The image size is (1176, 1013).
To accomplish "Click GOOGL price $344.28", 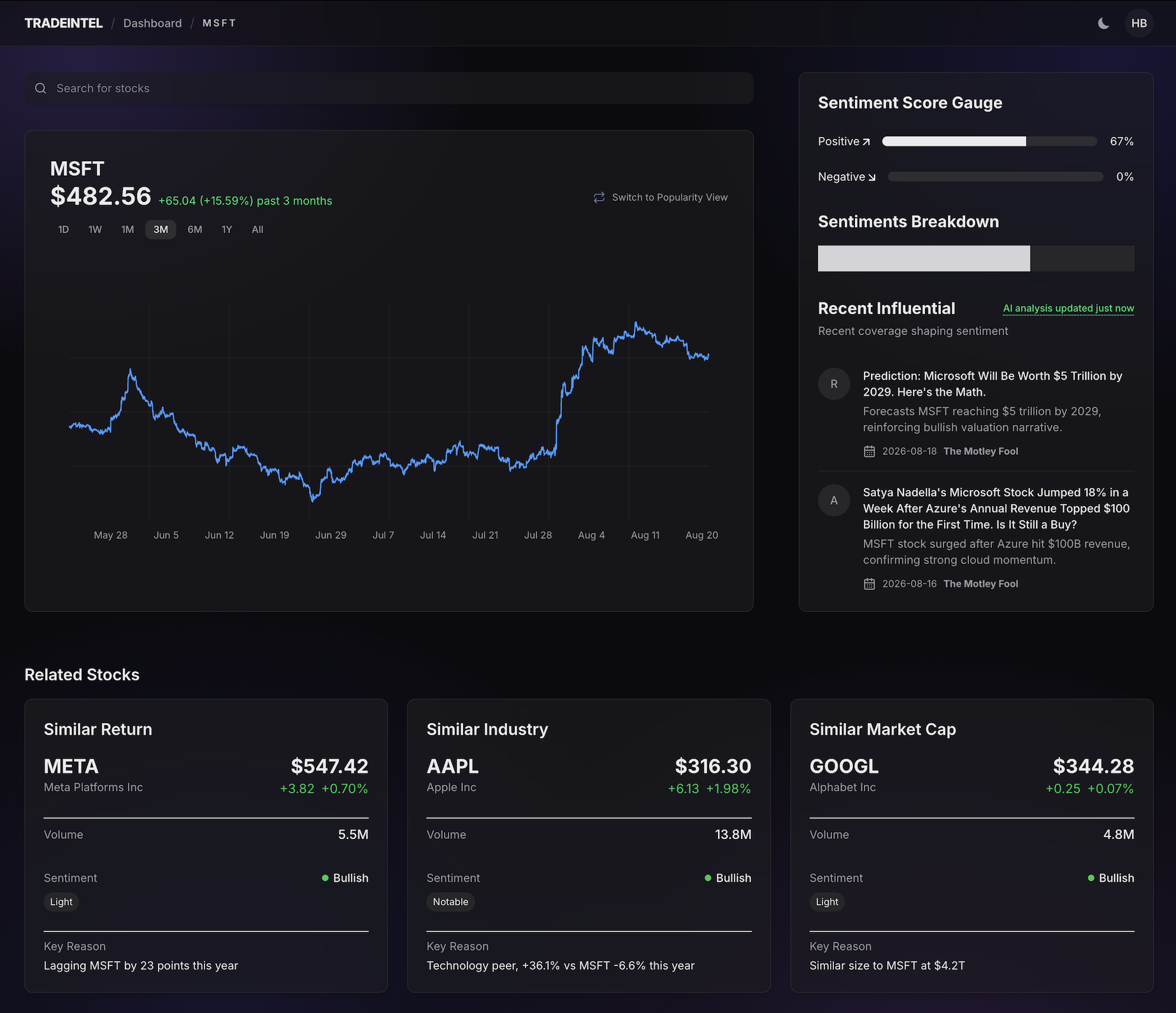I will click(1093, 766).
